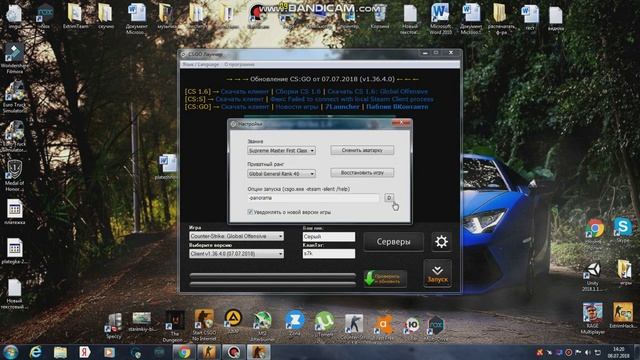
Task: Open launcher settings via the gear icon
Action: pos(441,242)
